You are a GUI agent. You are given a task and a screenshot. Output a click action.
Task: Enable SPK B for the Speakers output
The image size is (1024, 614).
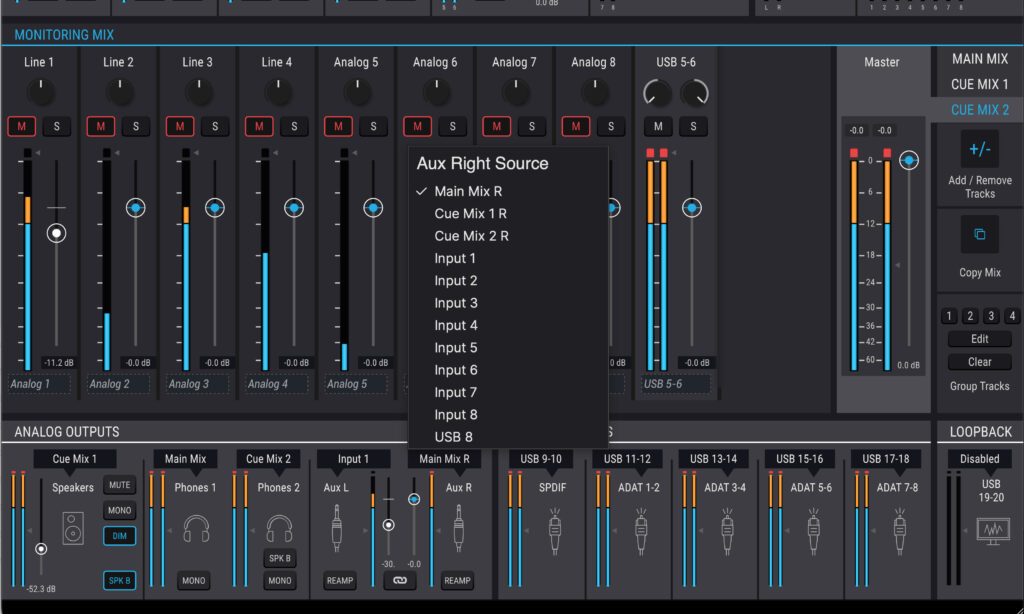tap(120, 580)
